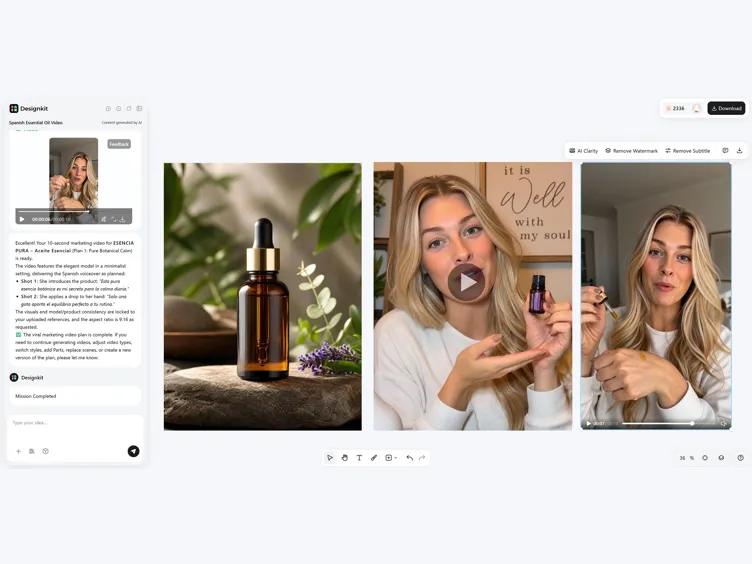Download the selected video via toolbar icon

(x=740, y=151)
